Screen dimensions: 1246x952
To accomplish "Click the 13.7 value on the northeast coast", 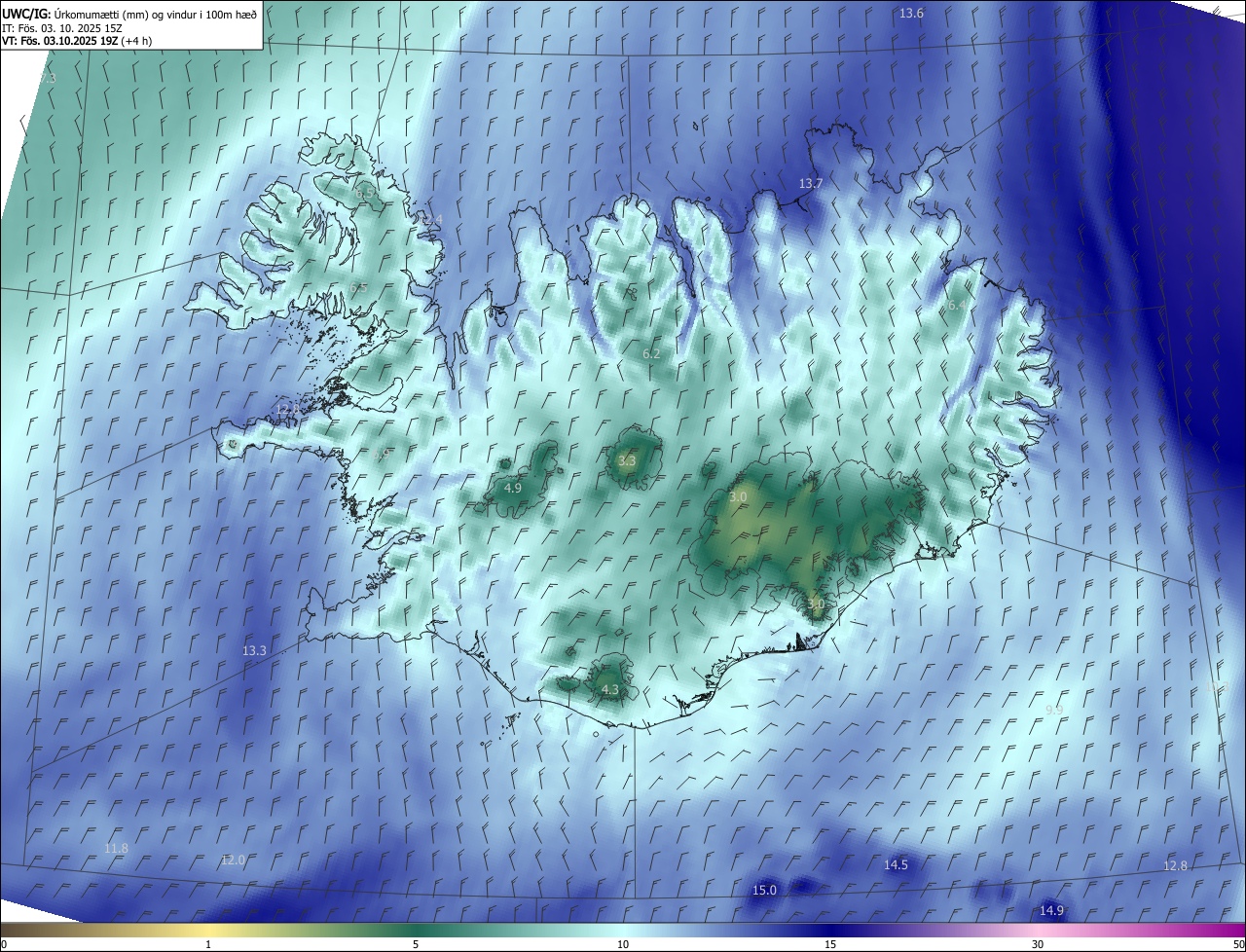I will tap(811, 183).
